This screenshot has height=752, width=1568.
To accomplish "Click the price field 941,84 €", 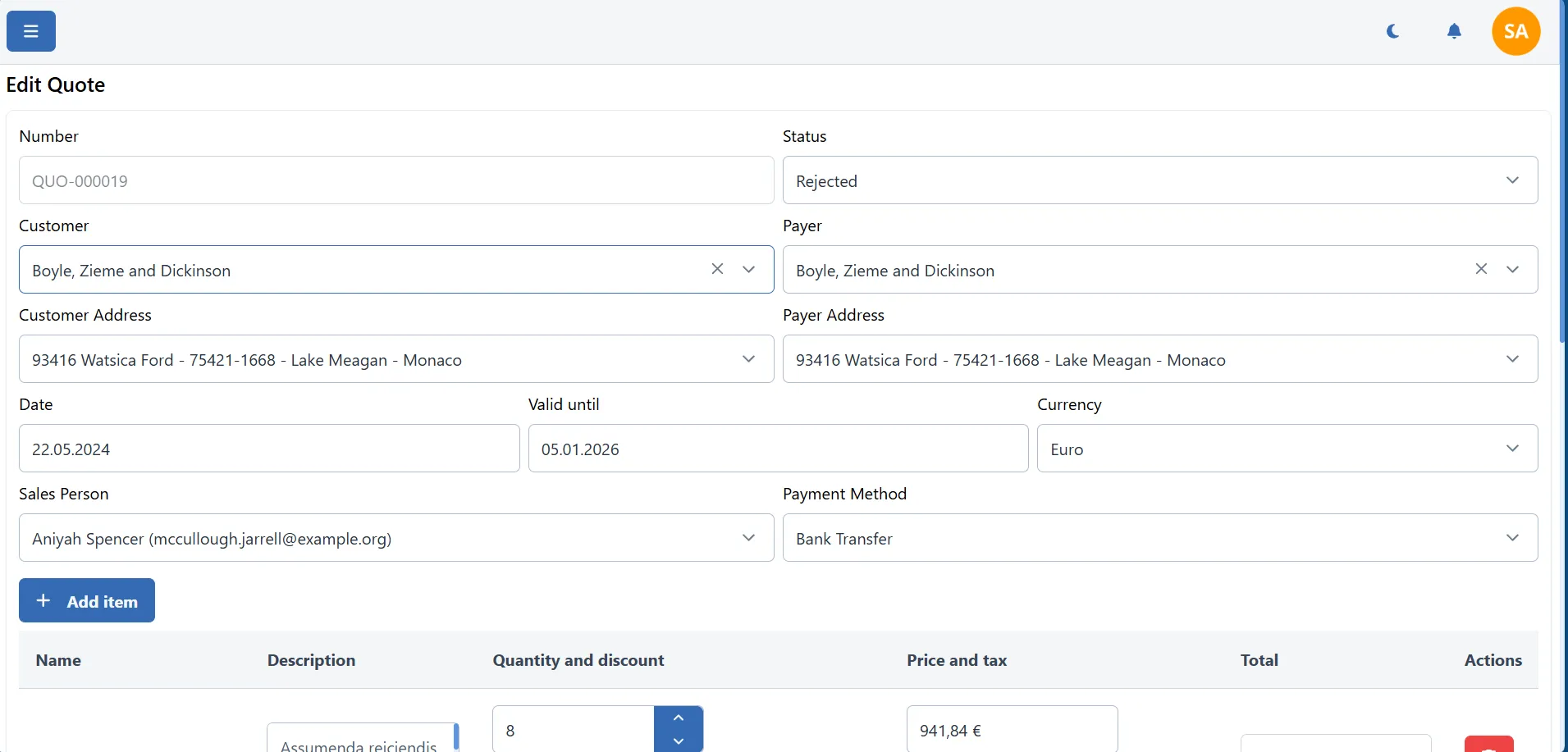I will [x=1012, y=730].
